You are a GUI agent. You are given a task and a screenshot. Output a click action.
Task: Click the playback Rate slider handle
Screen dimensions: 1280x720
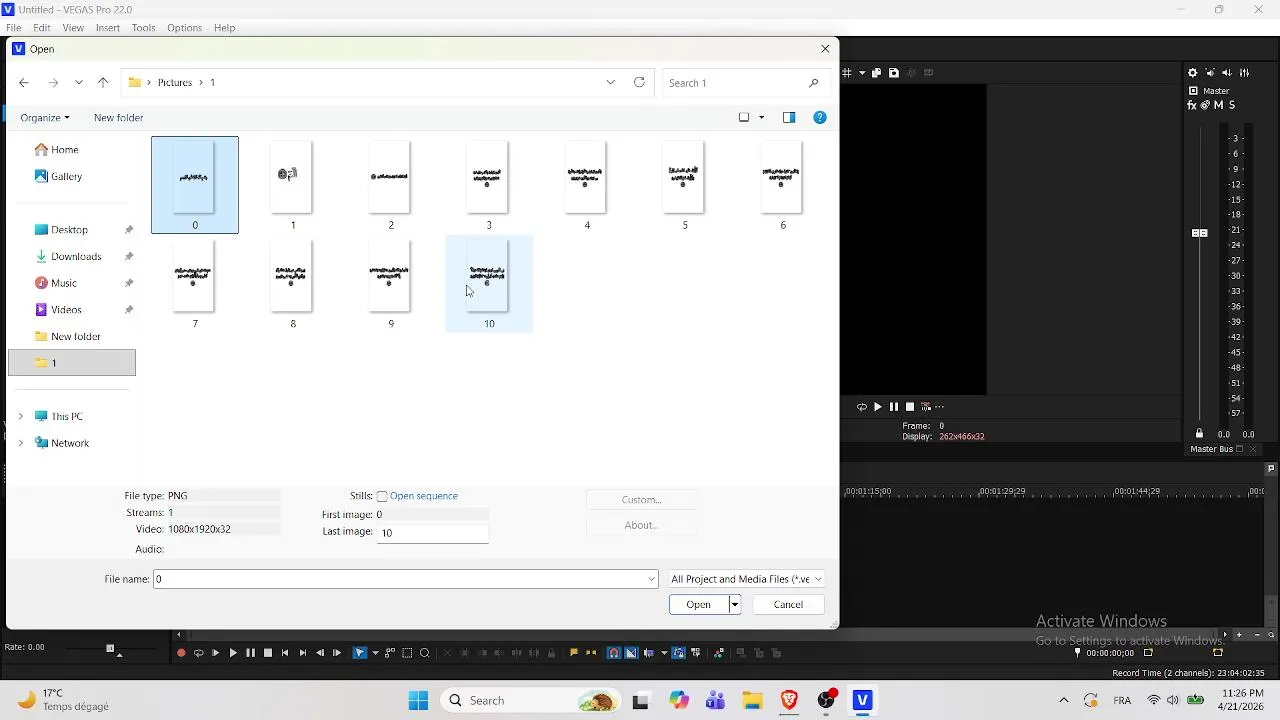coord(110,649)
